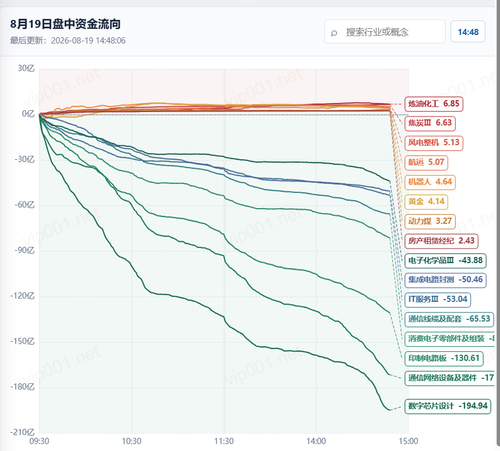Click the 11:30 x-axis time label
This screenshot has height=451, width=500.
tap(224, 441)
